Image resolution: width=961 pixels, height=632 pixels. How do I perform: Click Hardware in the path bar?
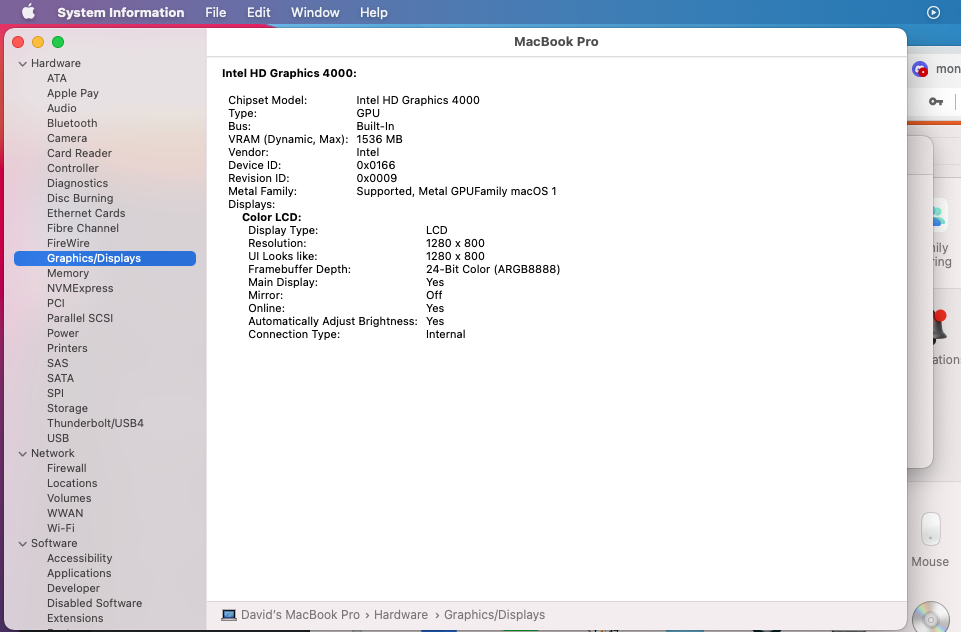[401, 615]
